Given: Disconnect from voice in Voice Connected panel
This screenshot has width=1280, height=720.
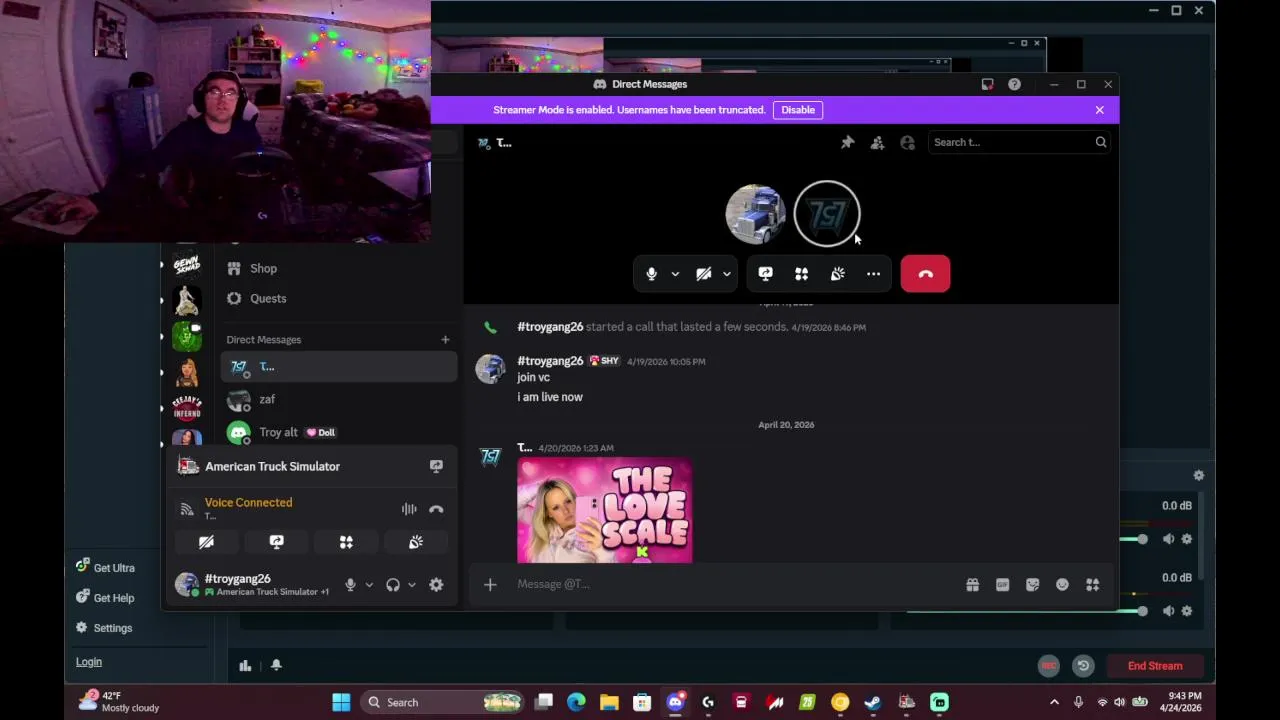Looking at the screenshot, I should coord(436,509).
